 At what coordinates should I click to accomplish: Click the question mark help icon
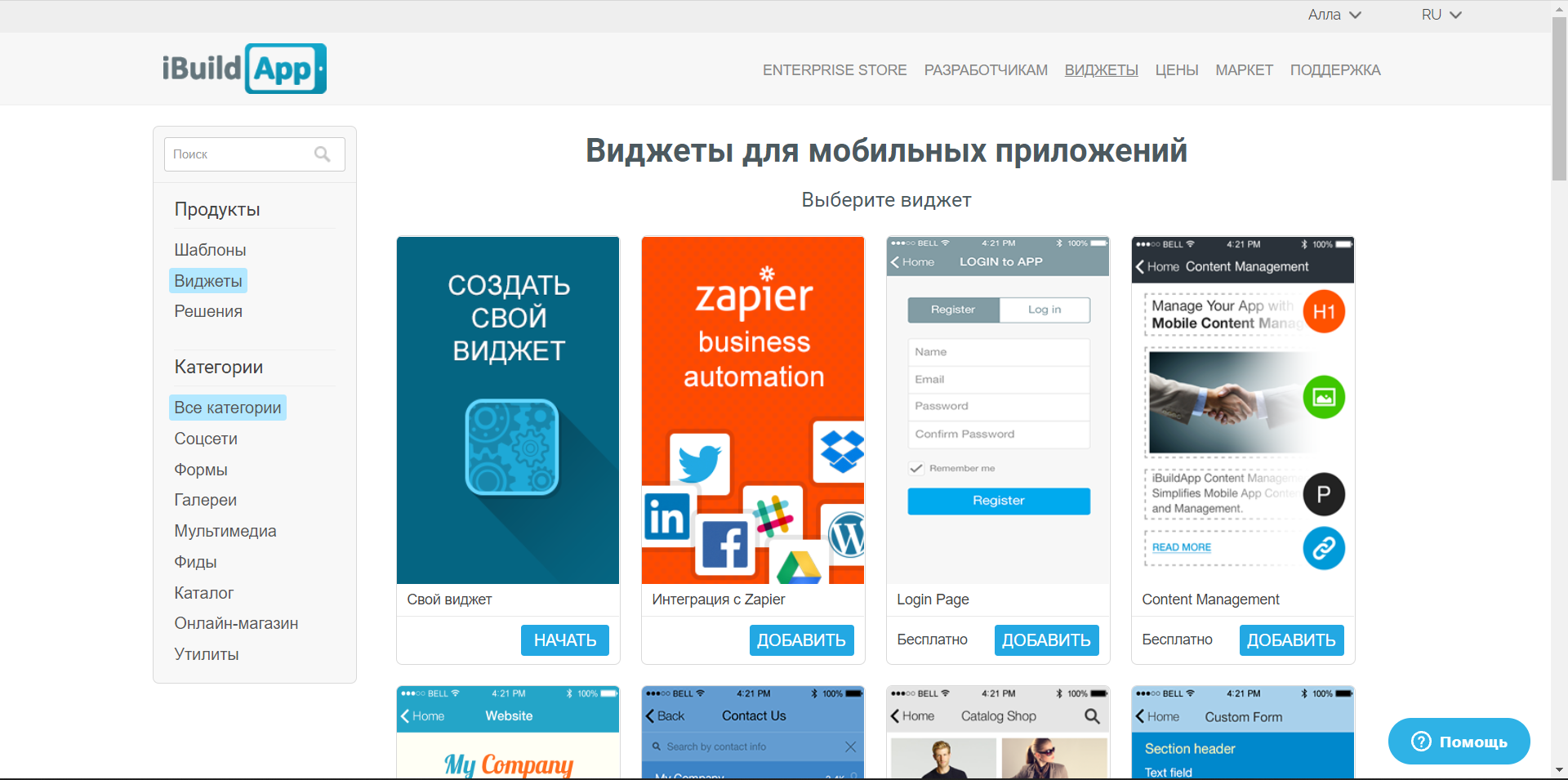click(x=1422, y=741)
